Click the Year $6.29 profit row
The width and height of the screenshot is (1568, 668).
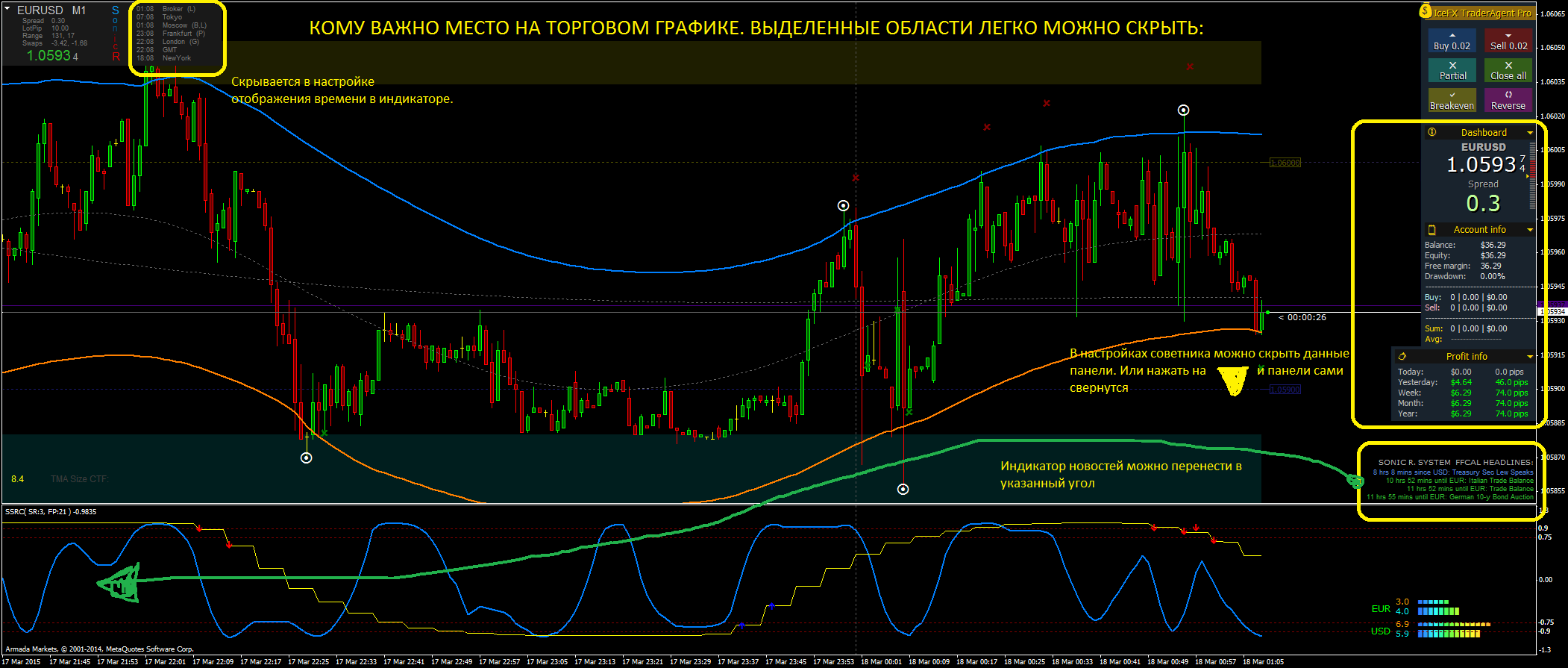(x=1462, y=413)
